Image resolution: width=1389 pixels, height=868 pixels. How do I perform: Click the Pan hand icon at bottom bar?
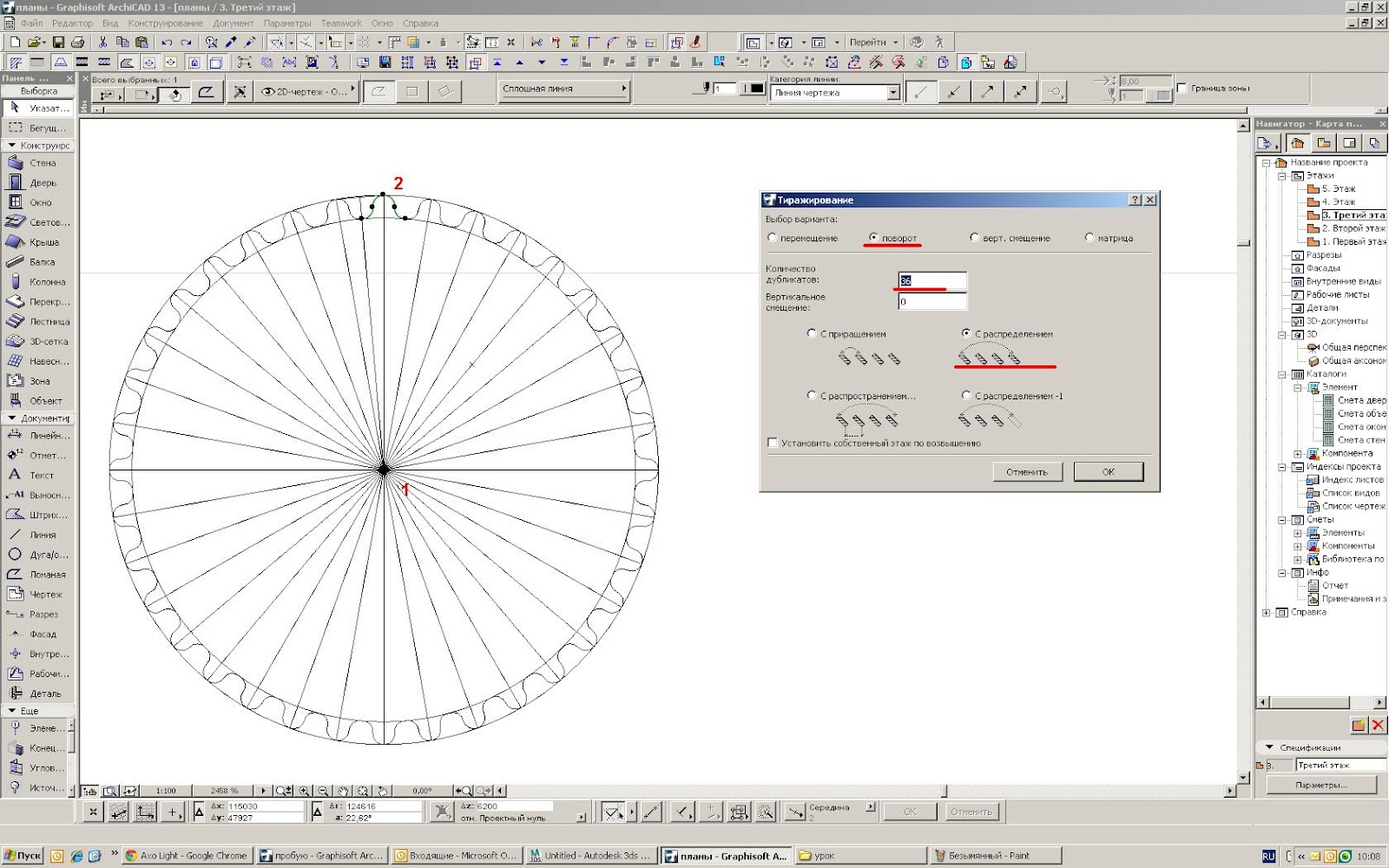(343, 791)
